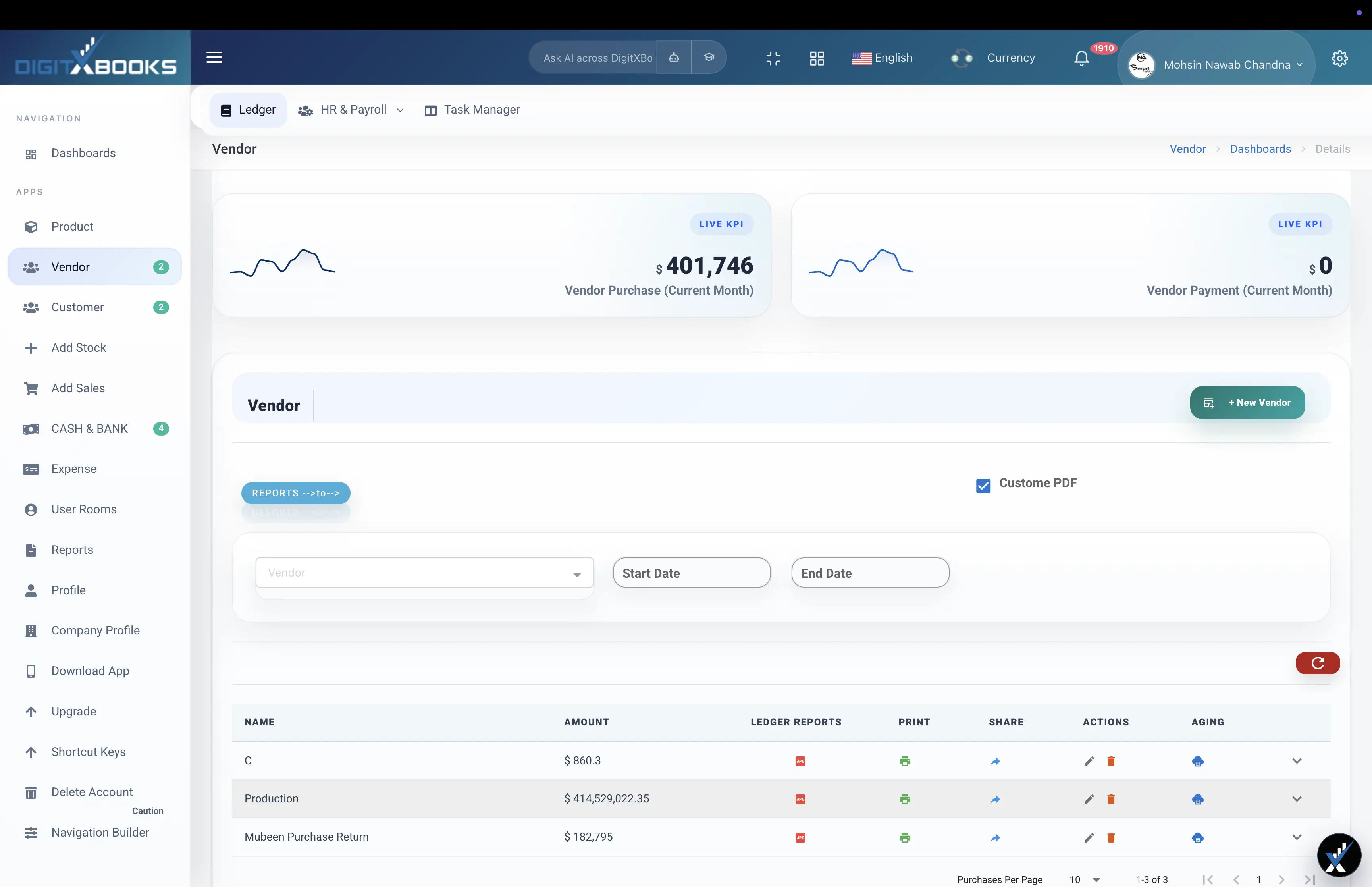
Task: Click the Start Date input field
Action: [691, 573]
